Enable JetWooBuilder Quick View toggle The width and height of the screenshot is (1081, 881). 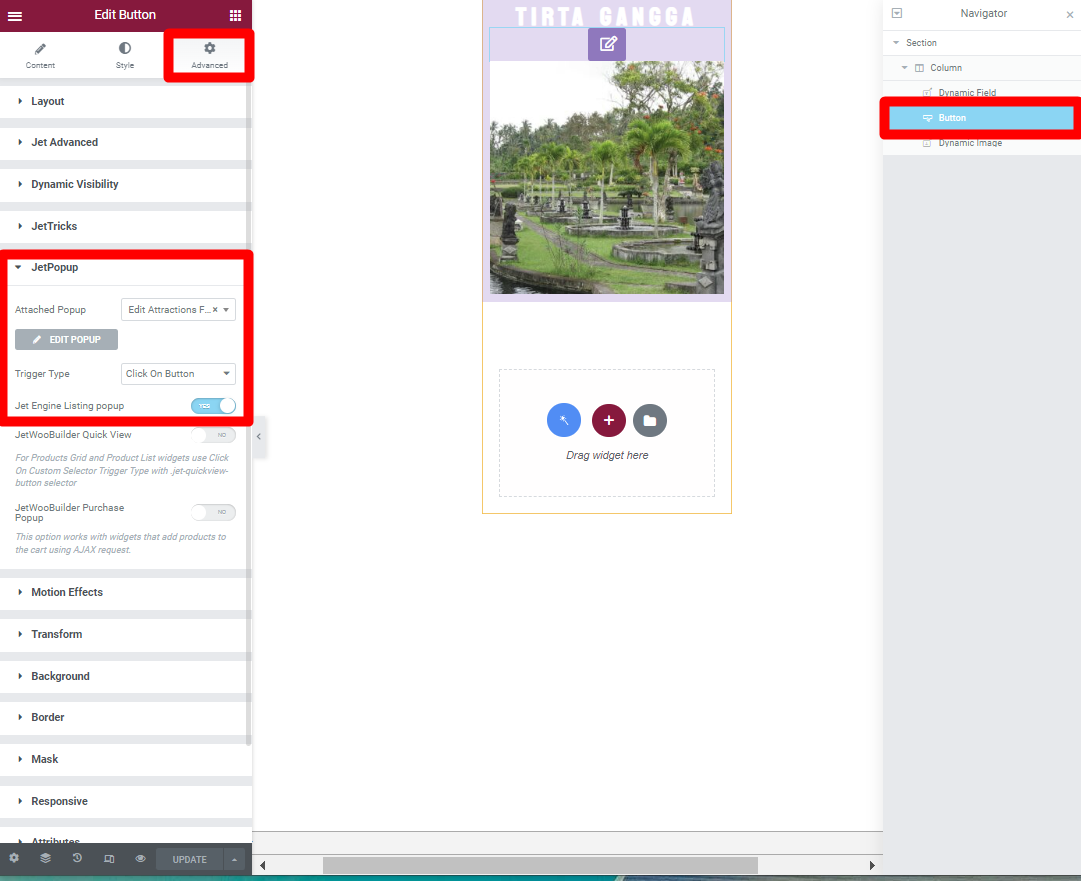pyautogui.click(x=213, y=435)
